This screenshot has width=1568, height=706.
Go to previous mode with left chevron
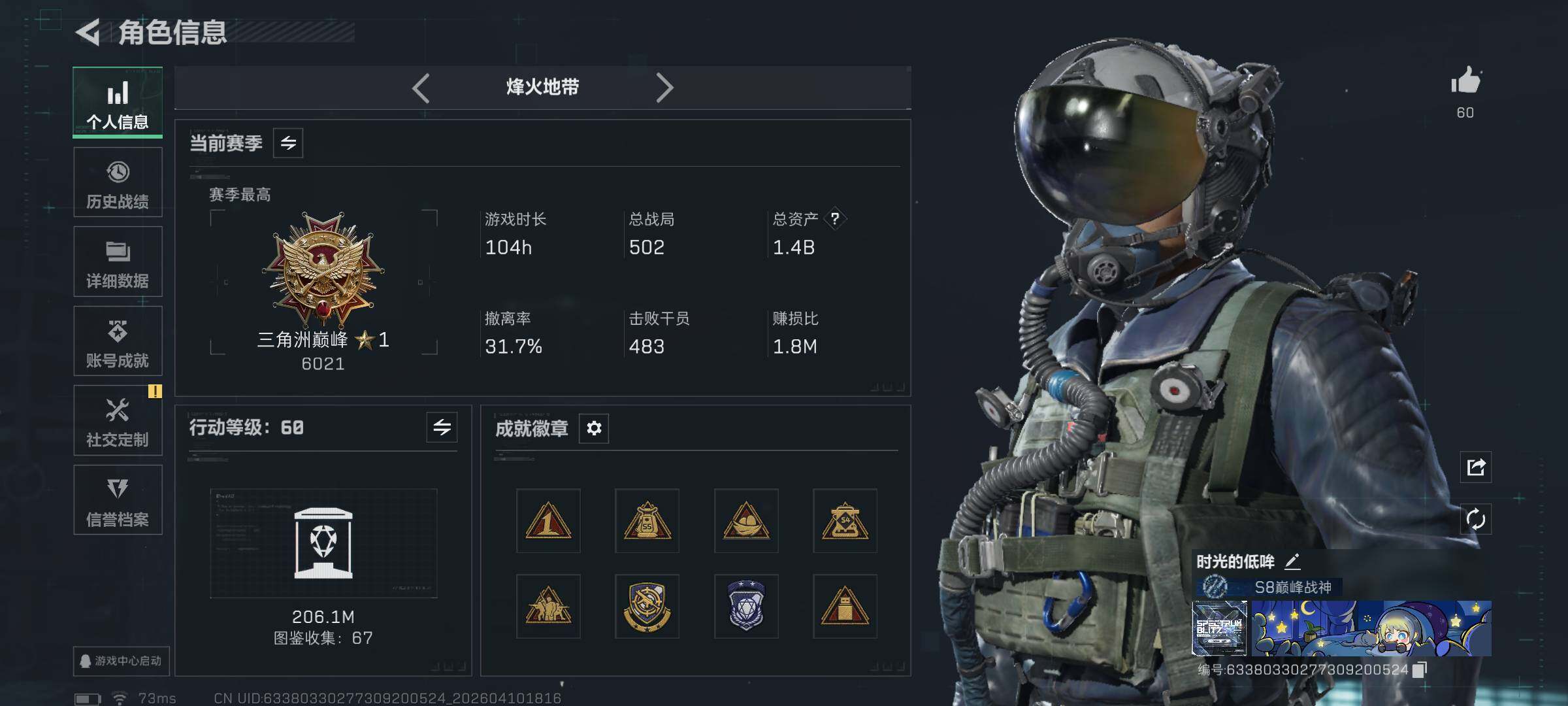pos(421,88)
